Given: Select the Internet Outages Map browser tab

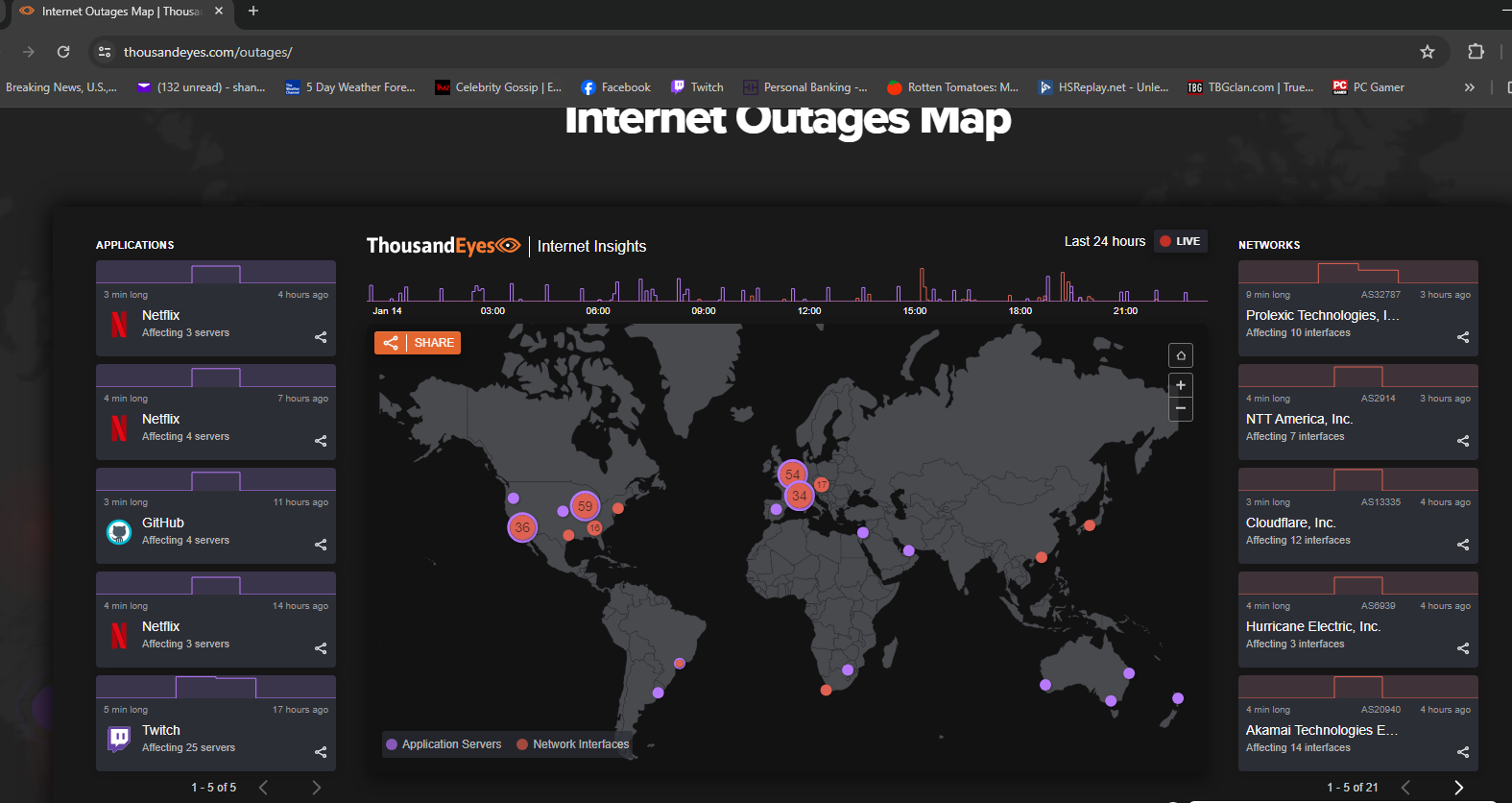Looking at the screenshot, I should [121, 12].
